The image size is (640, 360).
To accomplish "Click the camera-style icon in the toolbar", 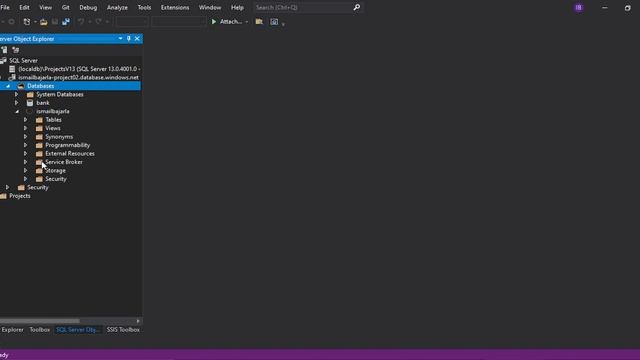I will (x=274, y=22).
